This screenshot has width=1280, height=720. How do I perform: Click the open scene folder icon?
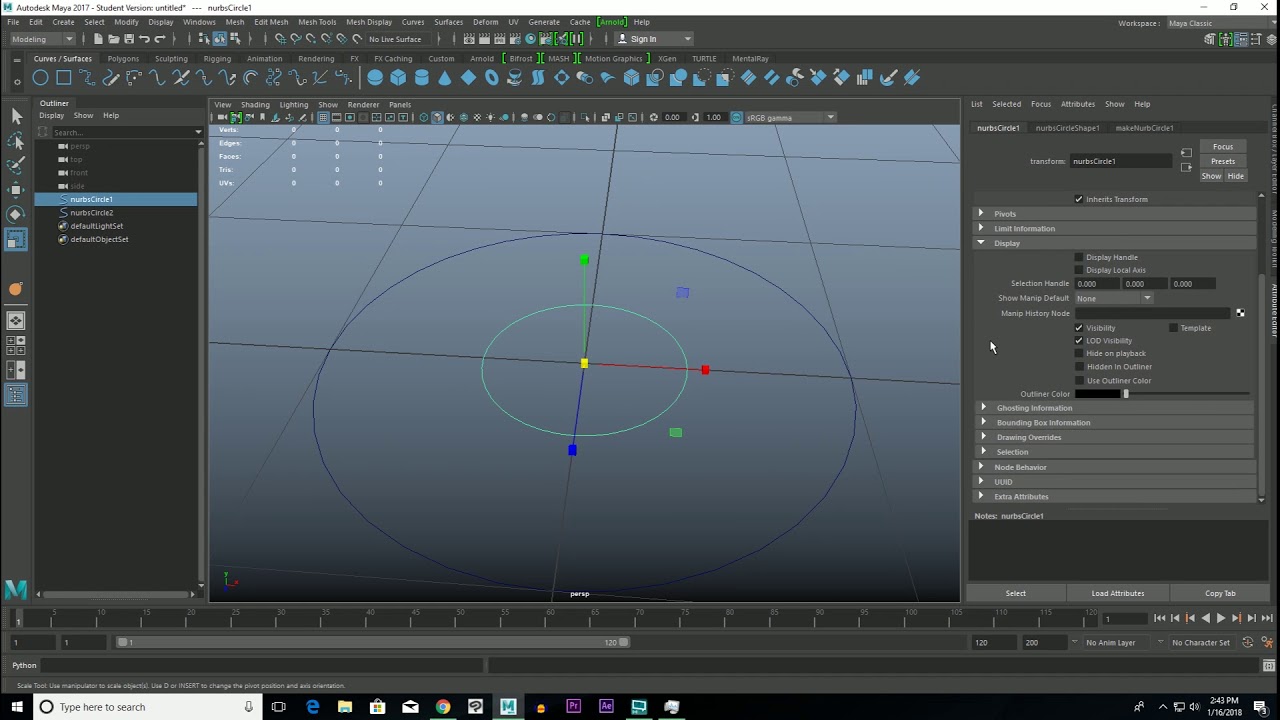pyautogui.click(x=113, y=39)
